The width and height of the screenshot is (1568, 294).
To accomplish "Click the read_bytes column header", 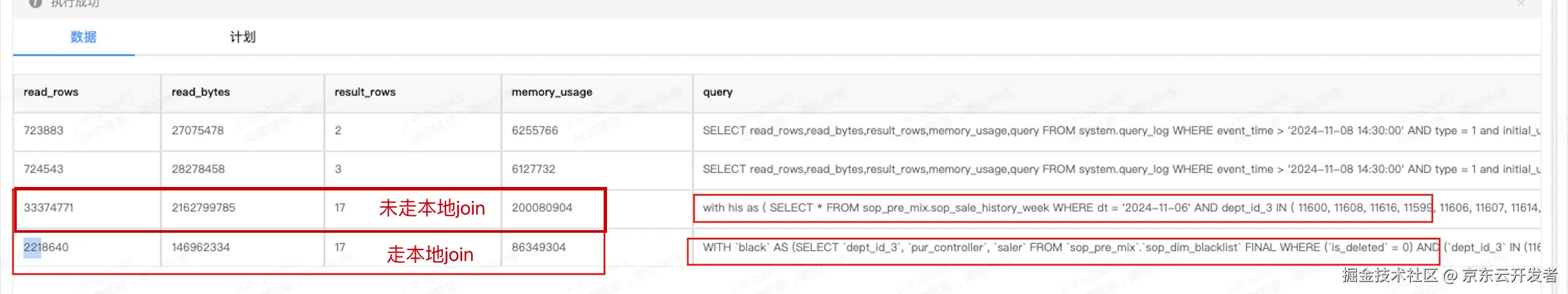I will [200, 92].
